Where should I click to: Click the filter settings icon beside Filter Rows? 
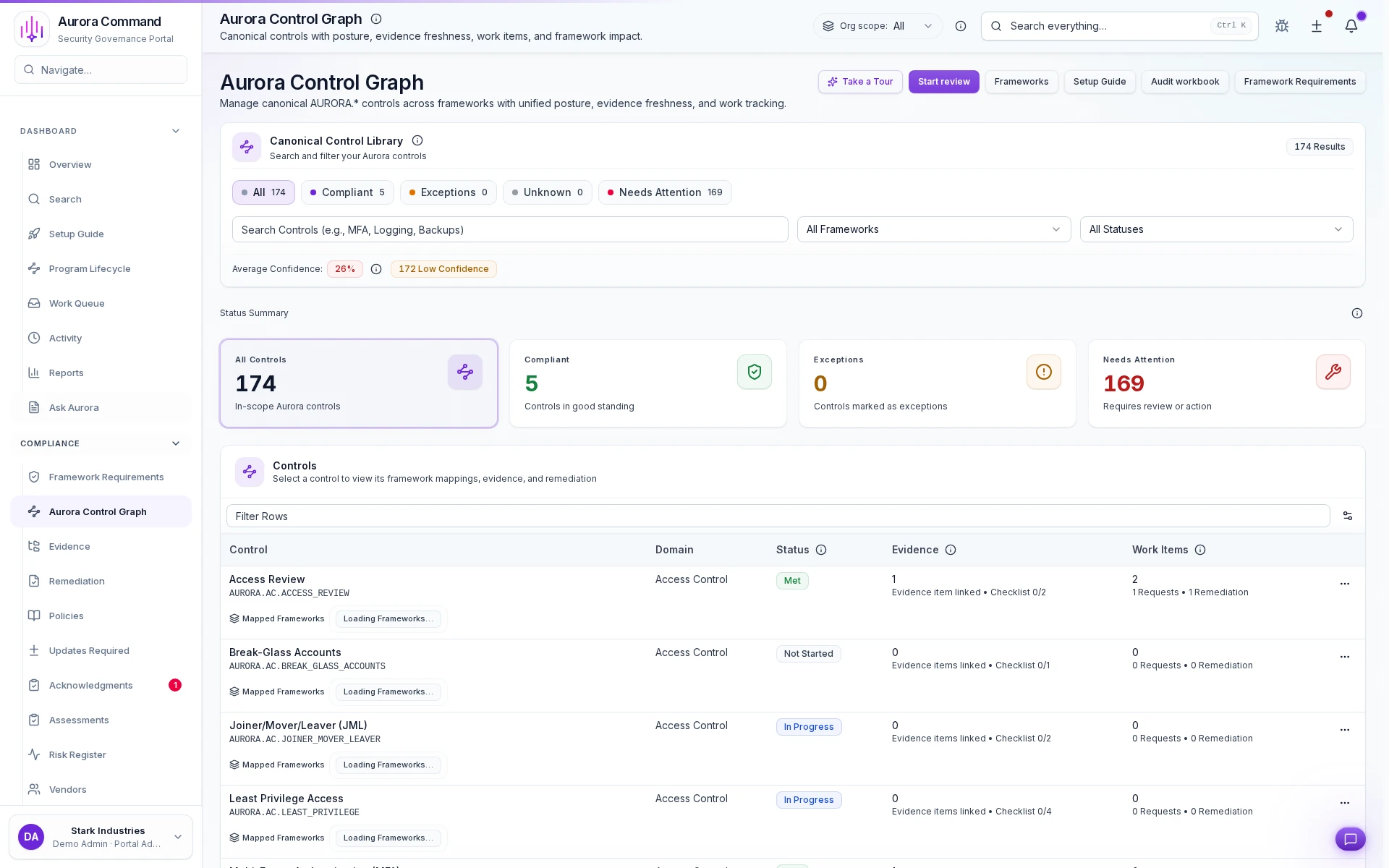coord(1347,516)
